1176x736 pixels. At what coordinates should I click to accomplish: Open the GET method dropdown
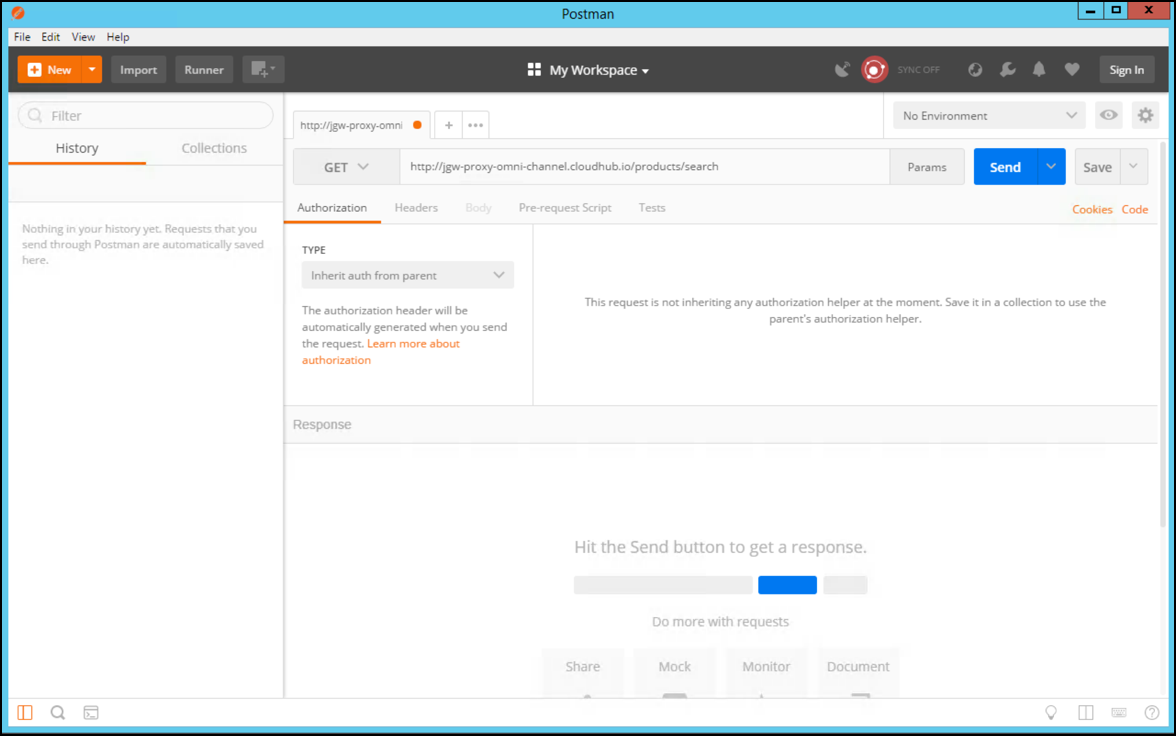[346, 167]
